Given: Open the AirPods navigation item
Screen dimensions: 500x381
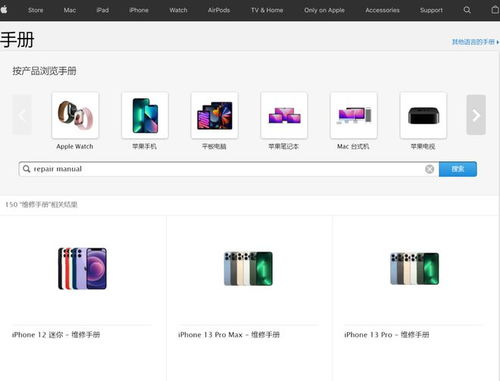Looking at the screenshot, I should click(x=219, y=10).
